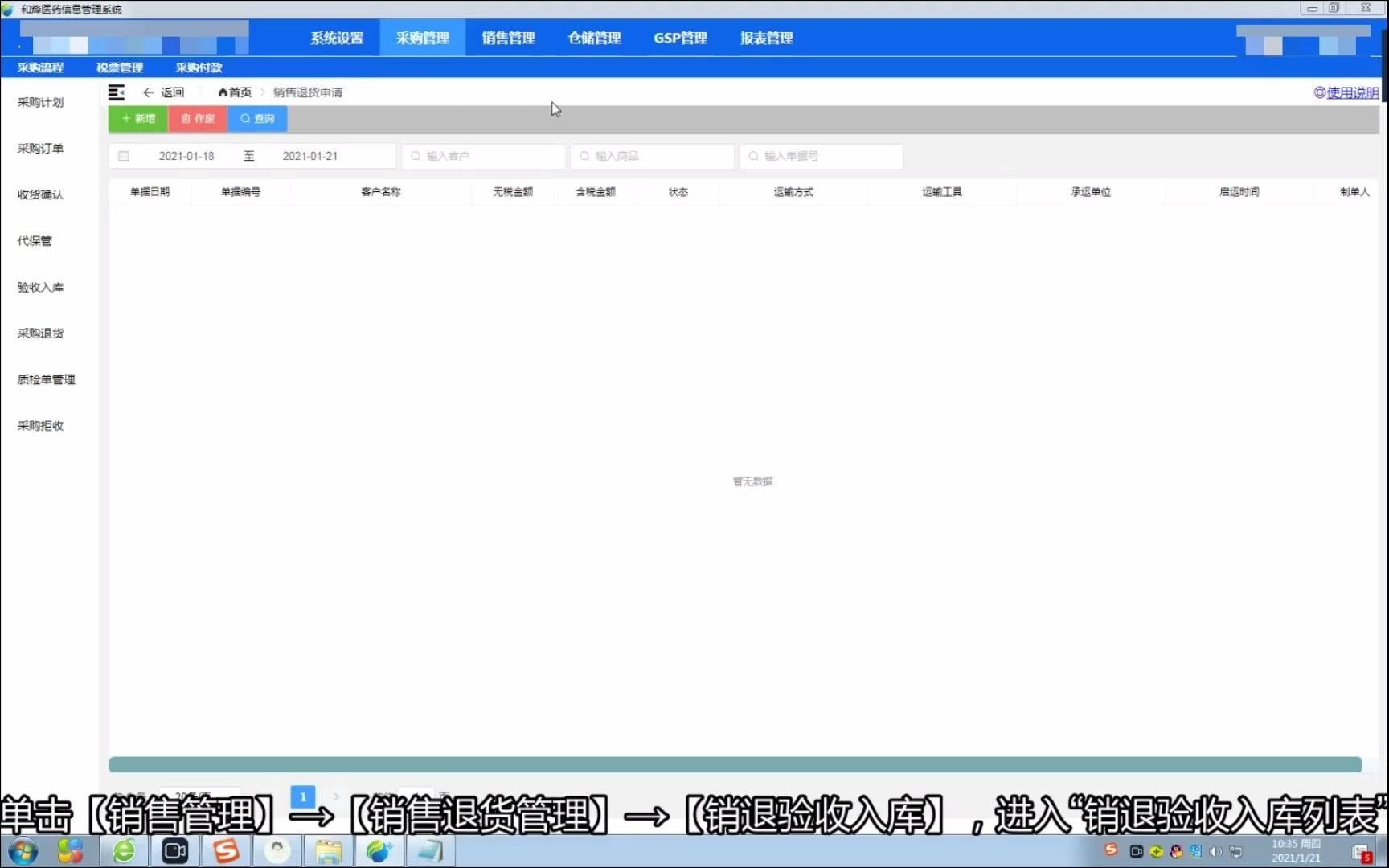1389x868 pixels.
Task: Focus the 输入商品 product search field
Action: tap(653, 156)
